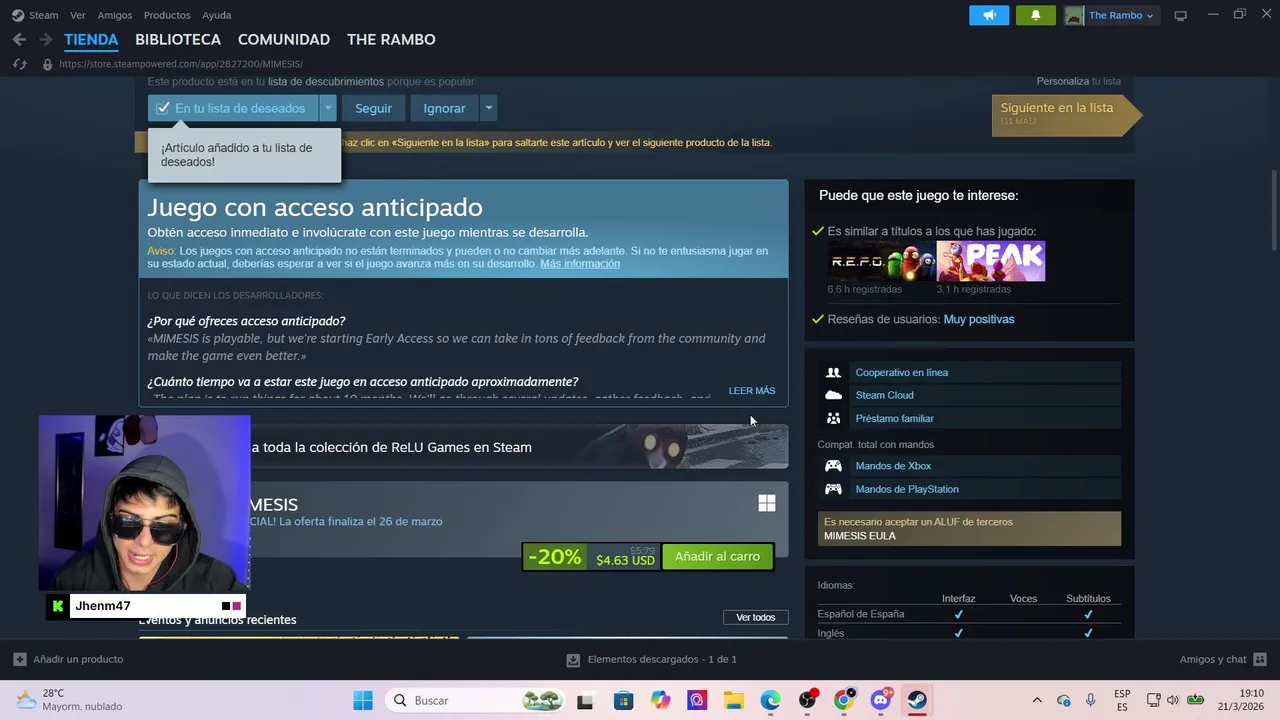Expand developer text with LEER MÁS

click(752, 391)
